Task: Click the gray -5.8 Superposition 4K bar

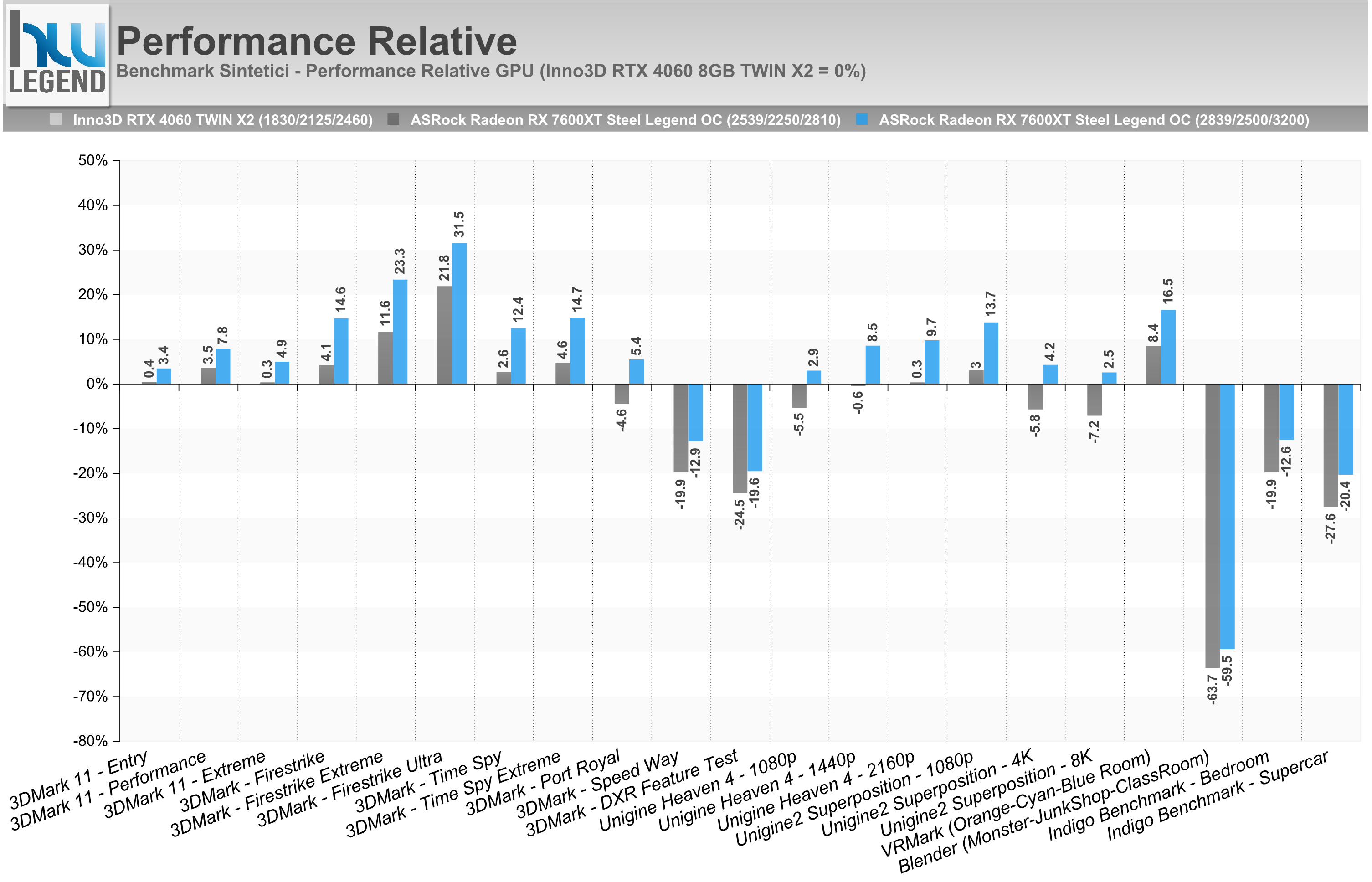Action: (x=1035, y=397)
